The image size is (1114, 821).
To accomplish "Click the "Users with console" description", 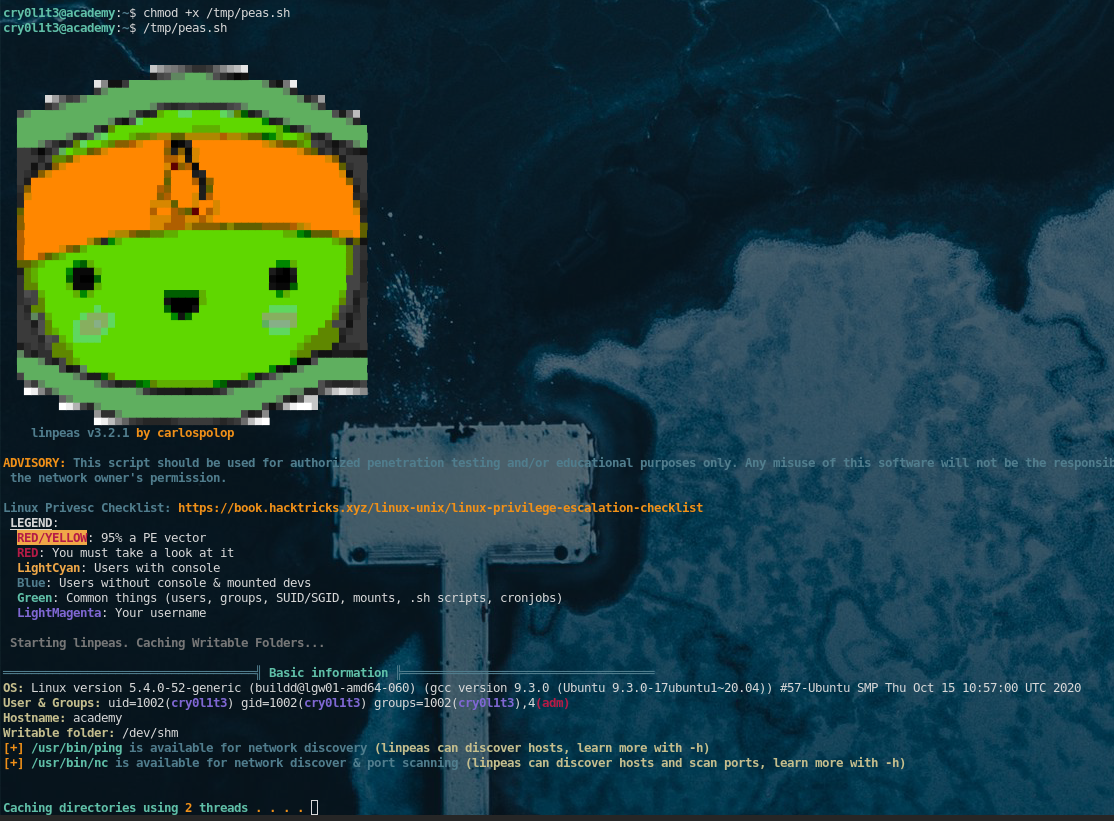I will point(157,567).
